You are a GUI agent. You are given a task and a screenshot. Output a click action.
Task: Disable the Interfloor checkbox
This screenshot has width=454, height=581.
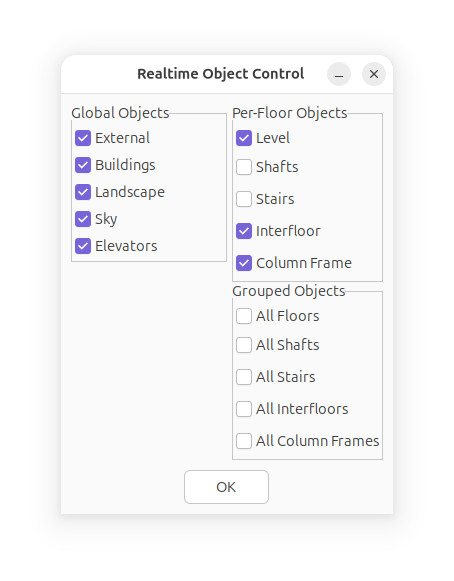[x=244, y=231]
